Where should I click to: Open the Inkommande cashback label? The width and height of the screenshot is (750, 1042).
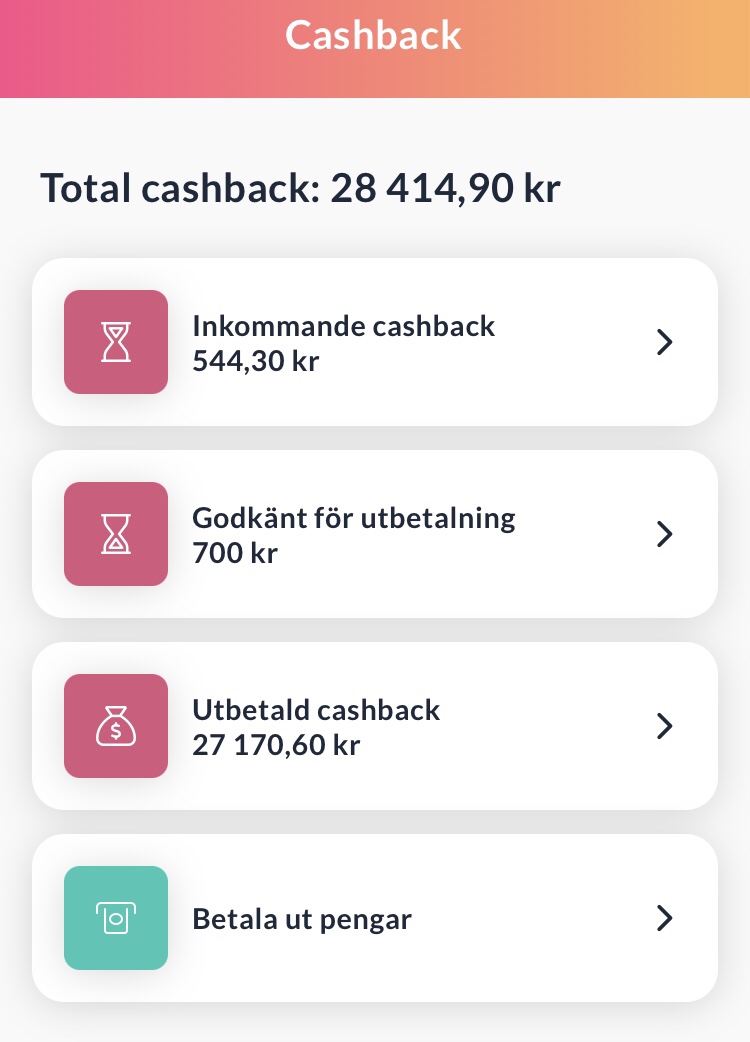pyautogui.click(x=343, y=326)
